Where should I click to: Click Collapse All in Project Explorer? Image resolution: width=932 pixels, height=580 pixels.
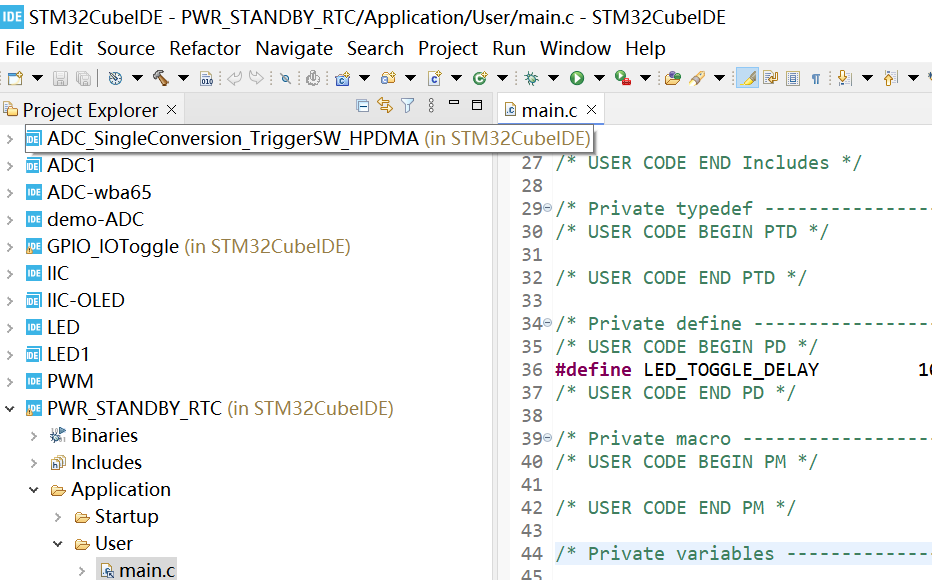[363, 106]
